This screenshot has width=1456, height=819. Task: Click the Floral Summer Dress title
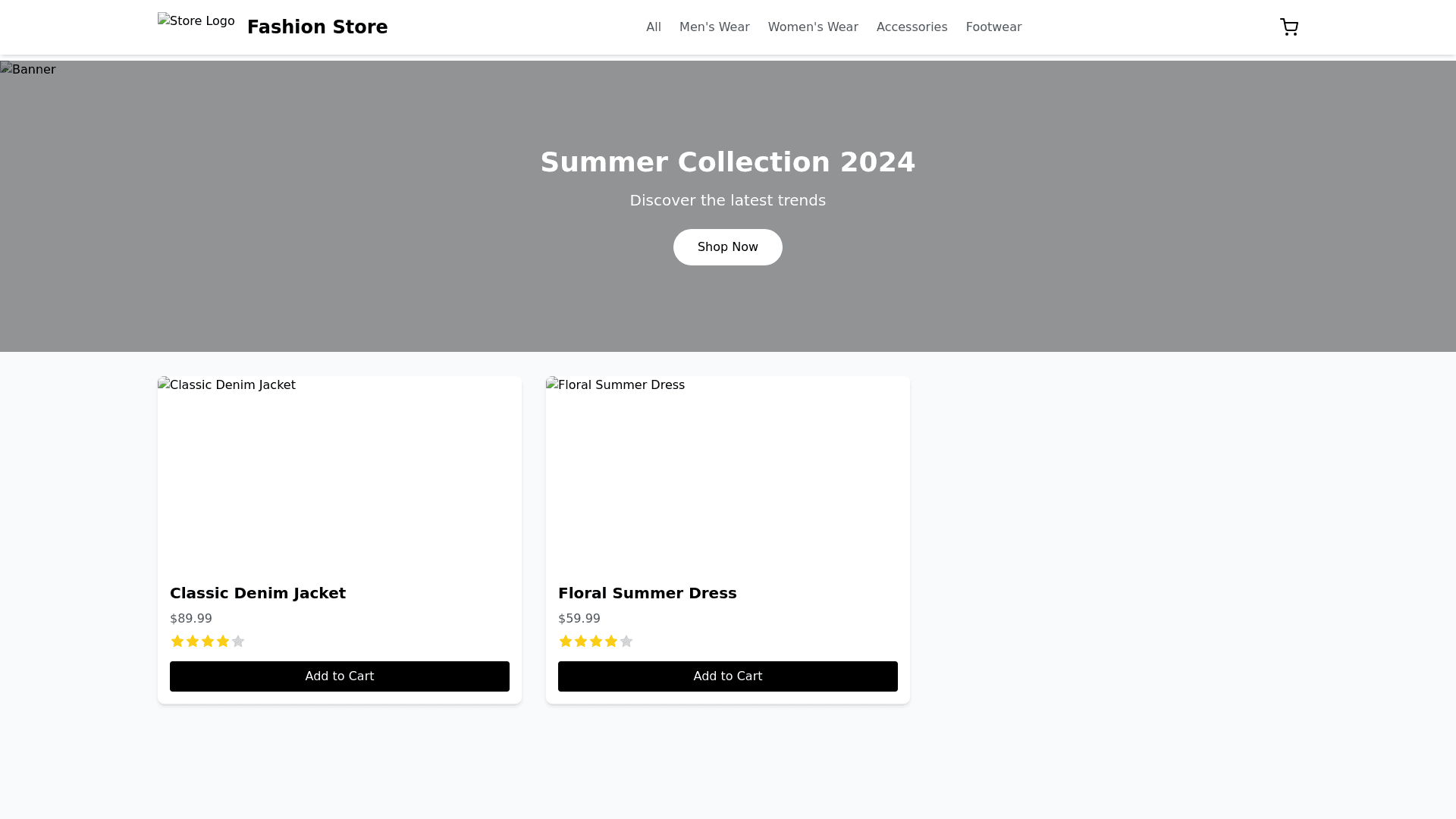pos(648,593)
